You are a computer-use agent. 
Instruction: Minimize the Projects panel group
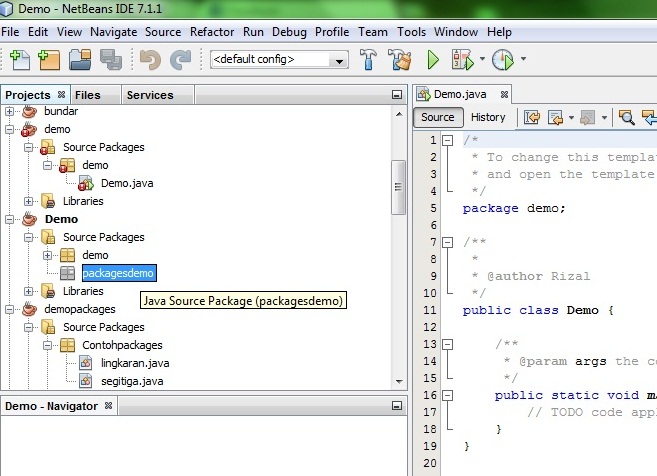[x=396, y=95]
